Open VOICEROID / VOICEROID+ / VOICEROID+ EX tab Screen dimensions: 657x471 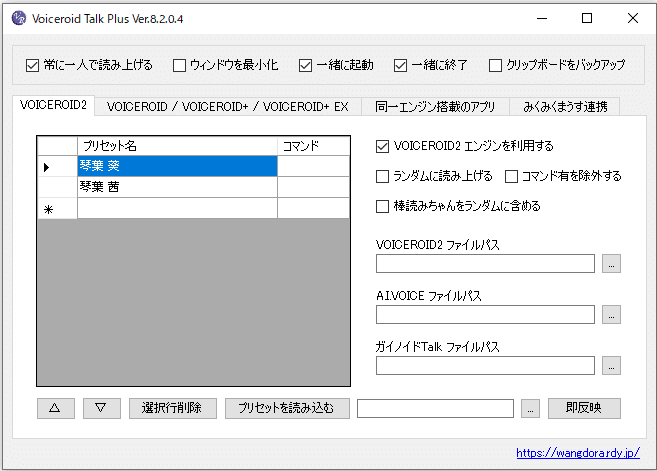tap(228, 107)
